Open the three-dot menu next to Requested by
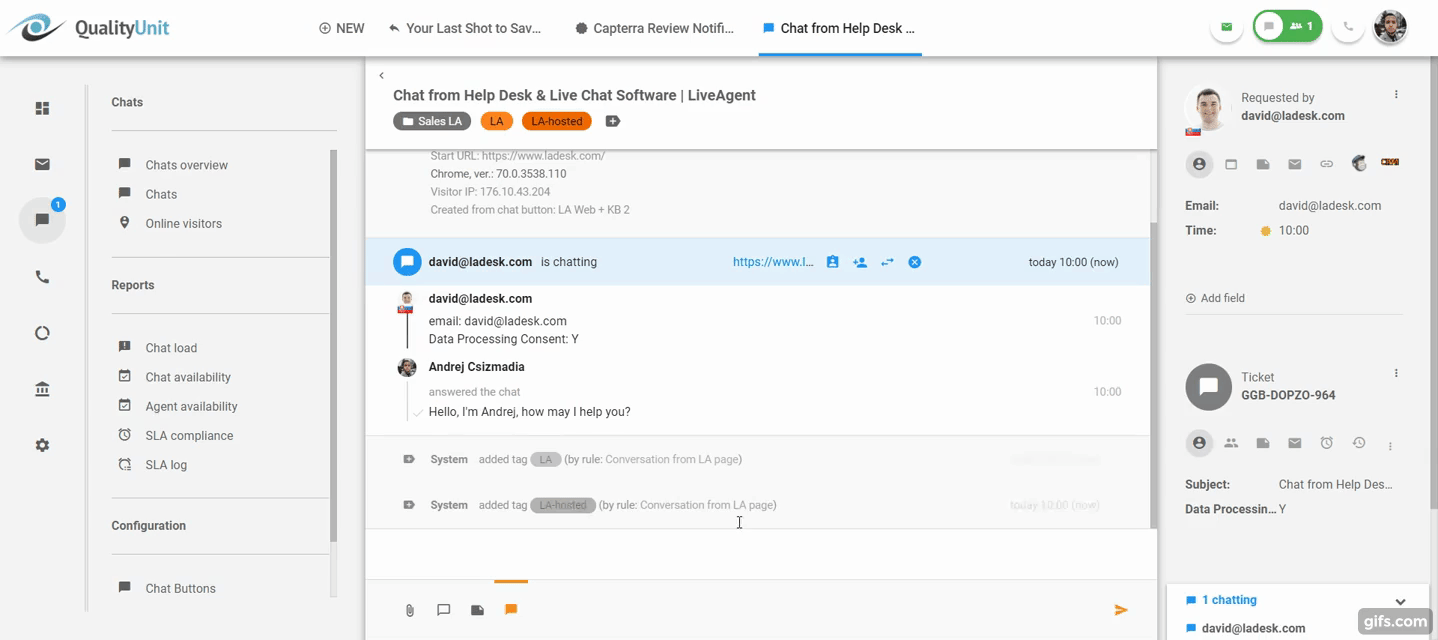 pos(1397,93)
